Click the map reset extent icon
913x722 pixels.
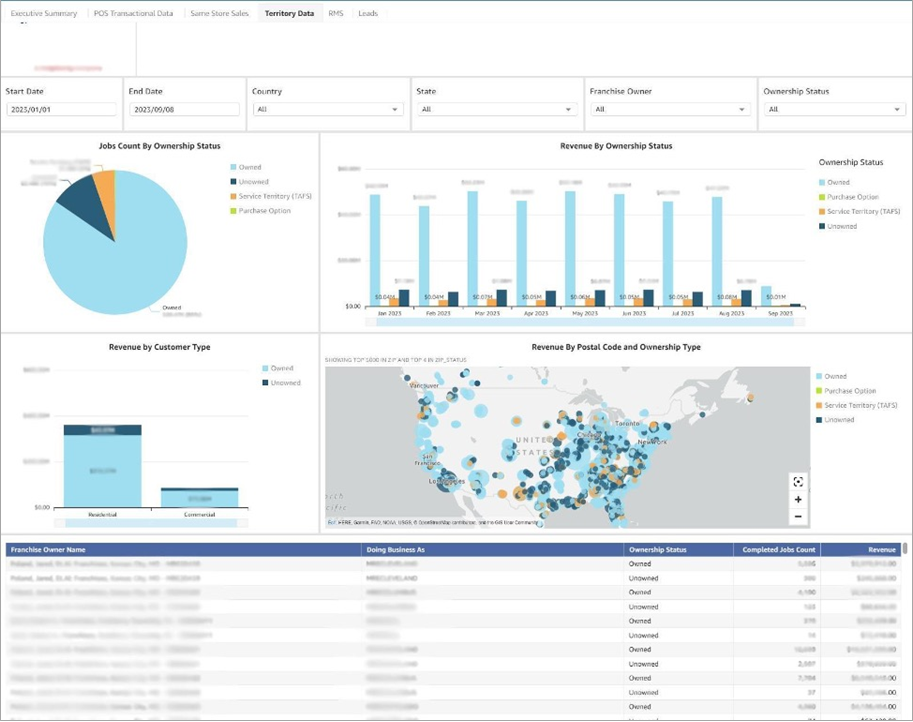point(798,482)
